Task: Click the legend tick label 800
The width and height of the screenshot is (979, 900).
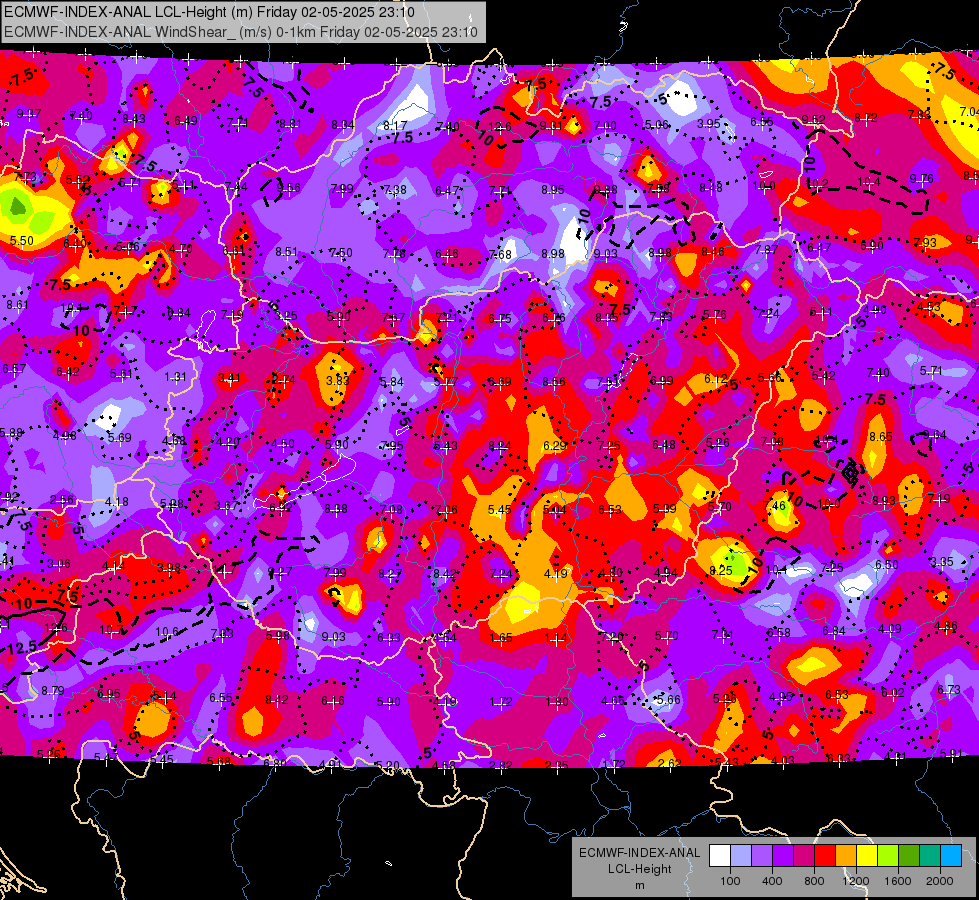Action: tap(814, 881)
